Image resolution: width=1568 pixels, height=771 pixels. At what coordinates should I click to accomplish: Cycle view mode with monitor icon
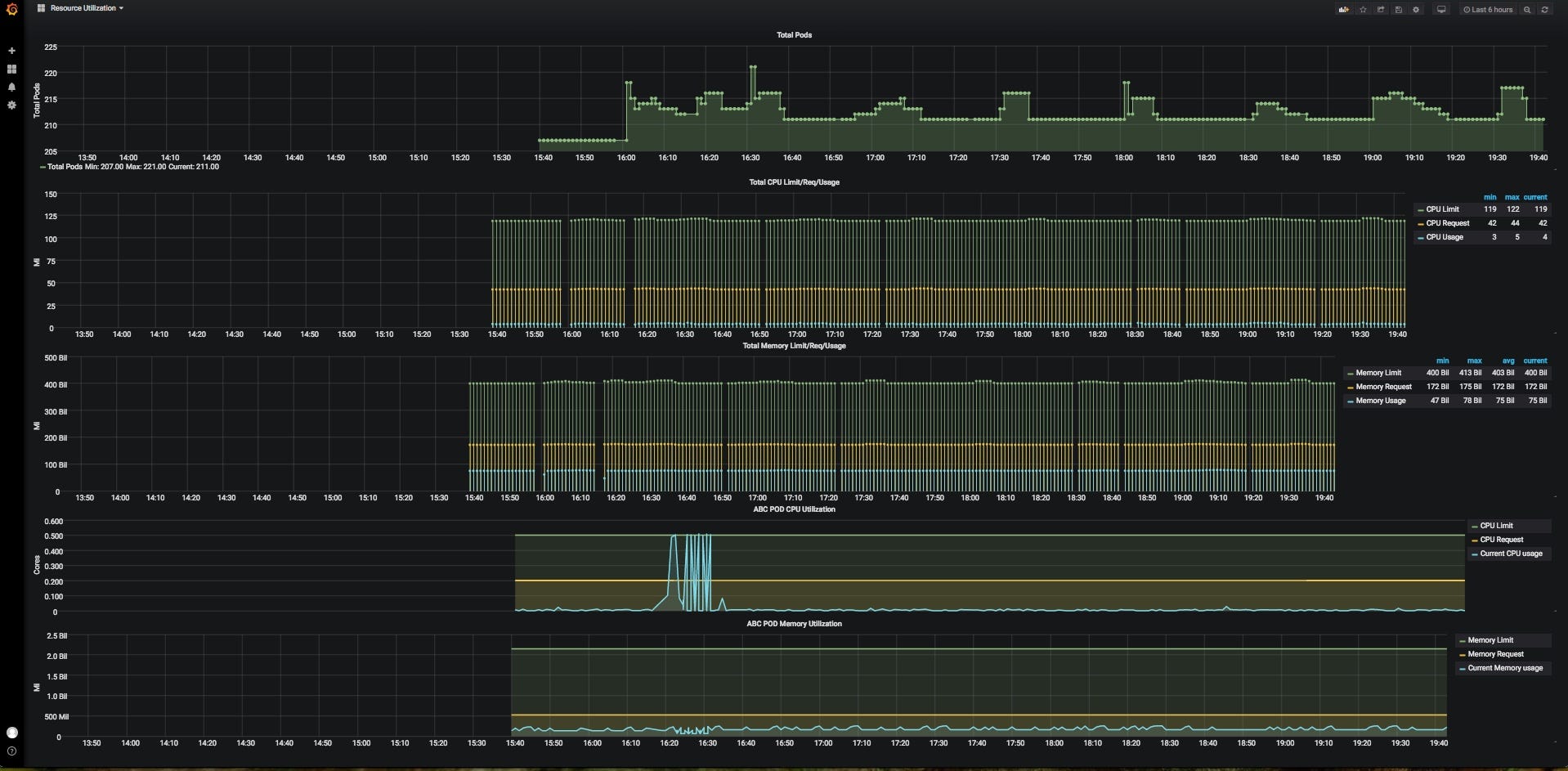[1441, 10]
